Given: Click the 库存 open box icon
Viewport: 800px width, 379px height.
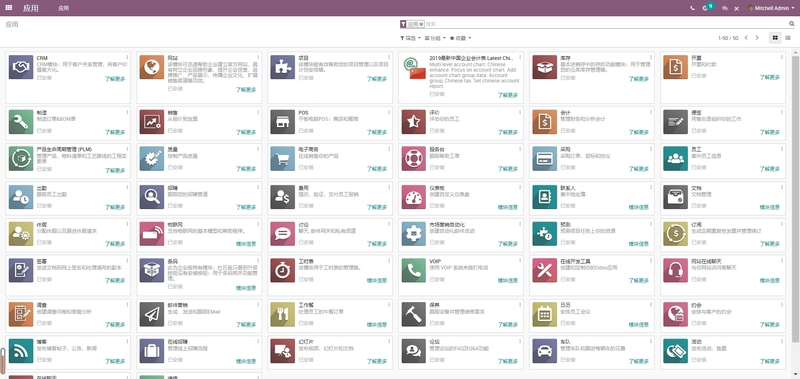Looking at the screenshot, I should point(544,67).
